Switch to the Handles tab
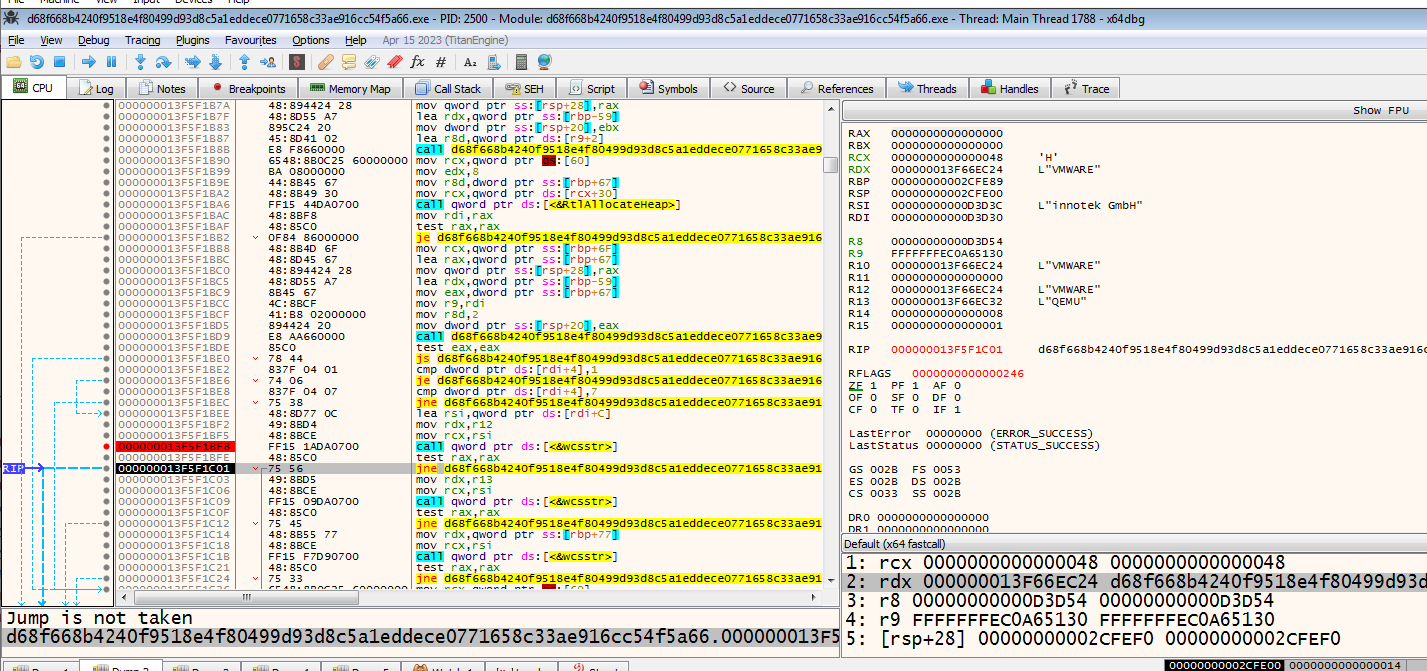 click(x=1009, y=88)
